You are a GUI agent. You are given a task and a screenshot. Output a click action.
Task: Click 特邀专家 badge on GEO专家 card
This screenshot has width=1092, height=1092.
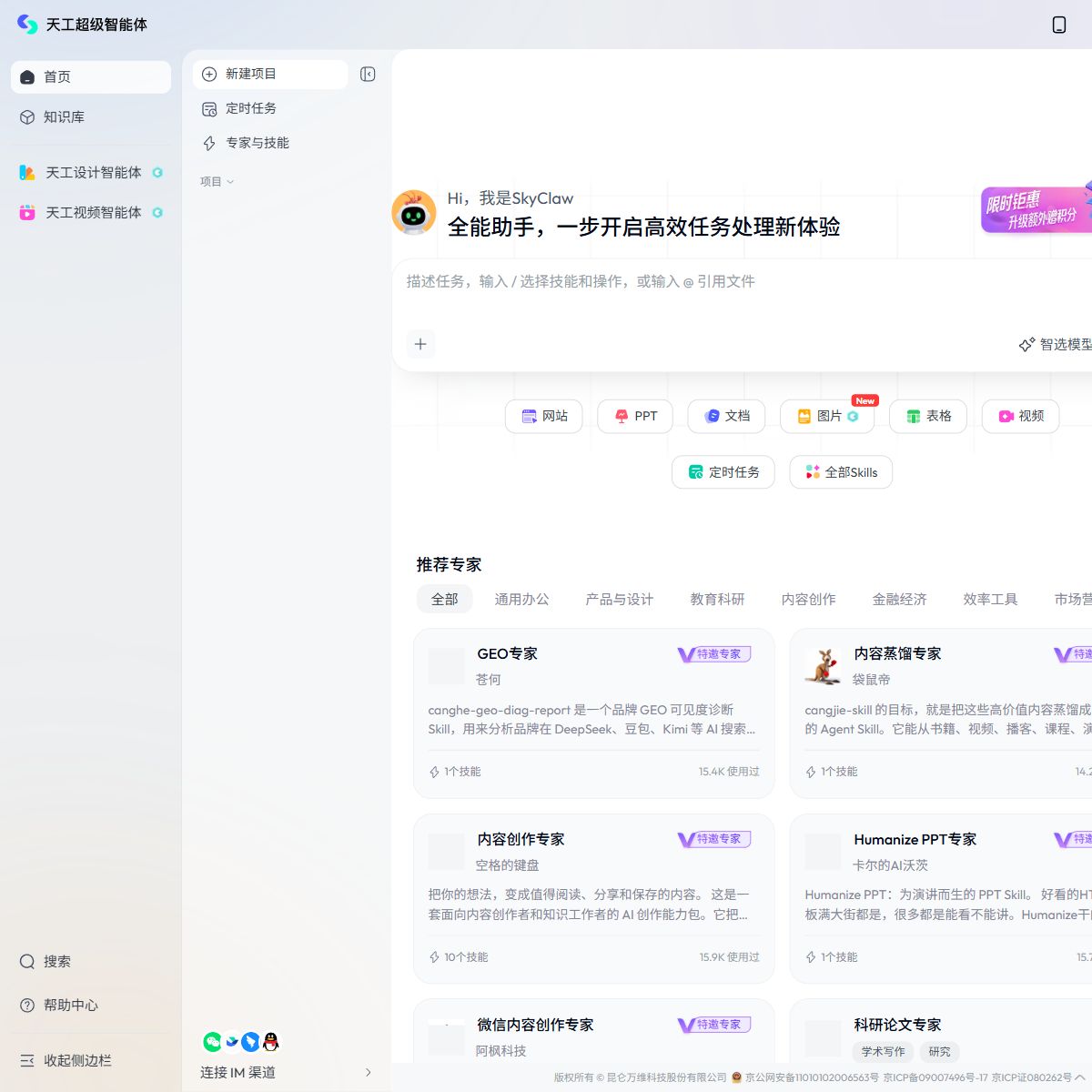click(714, 654)
